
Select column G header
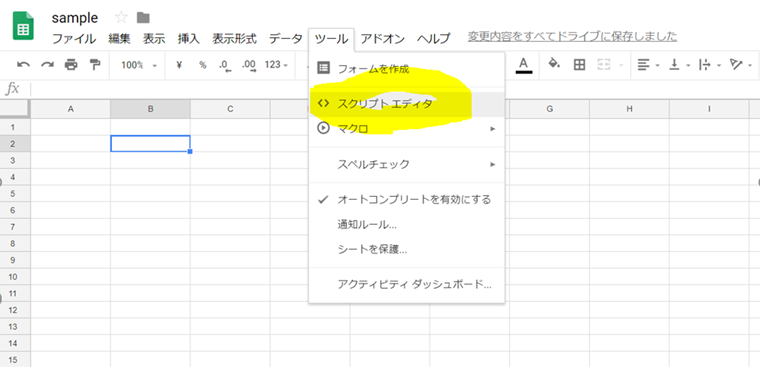click(x=550, y=109)
